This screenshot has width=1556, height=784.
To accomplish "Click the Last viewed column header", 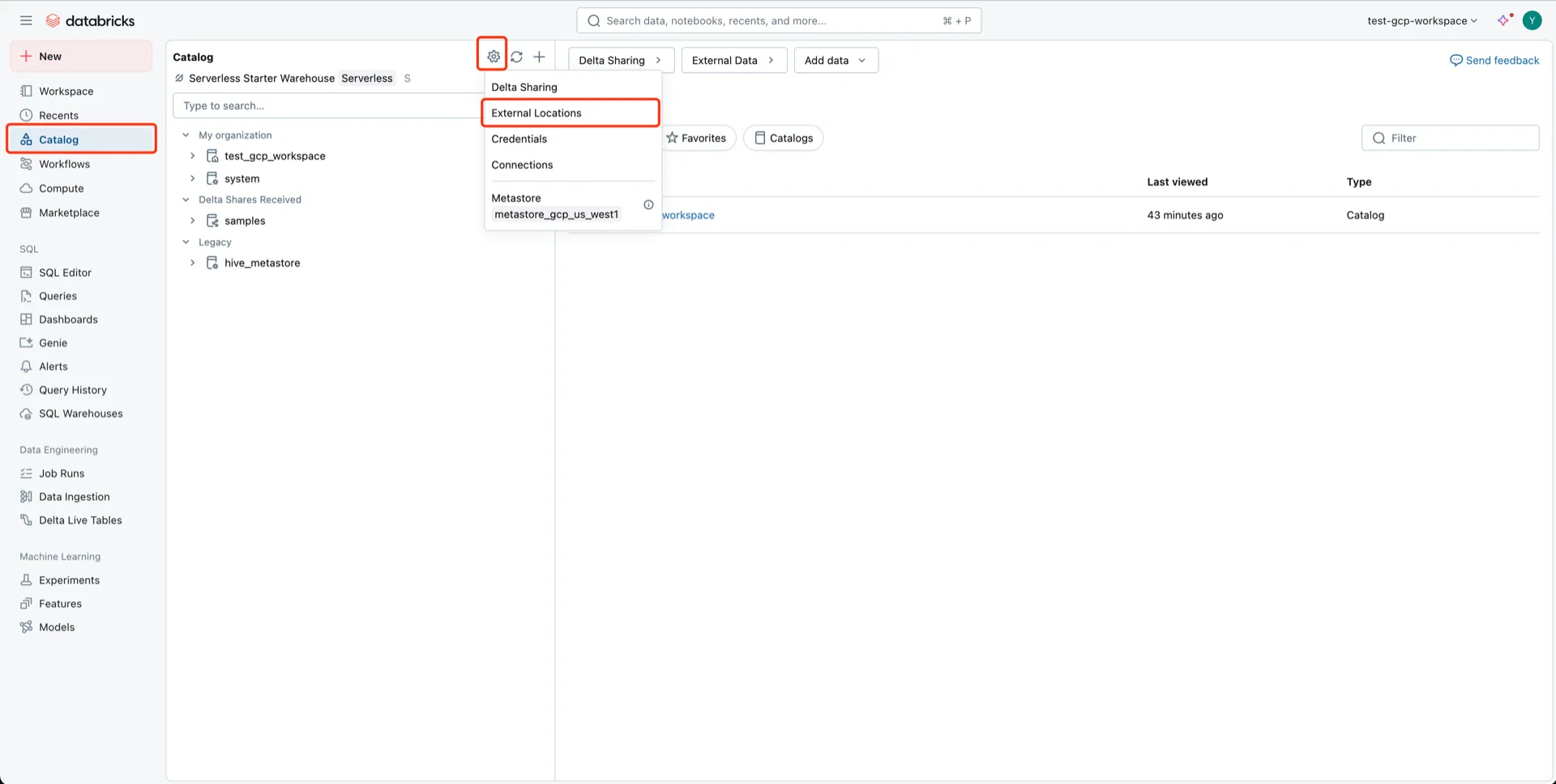I will click(1177, 182).
